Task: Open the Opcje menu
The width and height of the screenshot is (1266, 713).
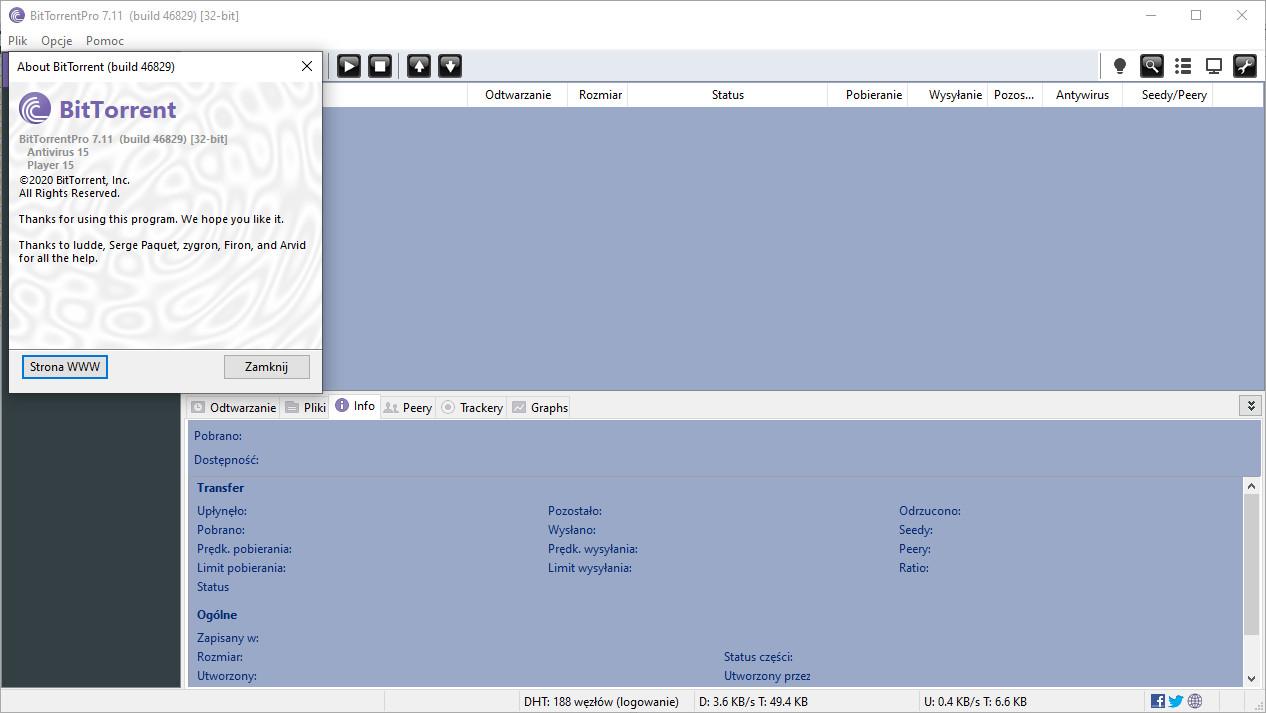Action: pos(57,41)
